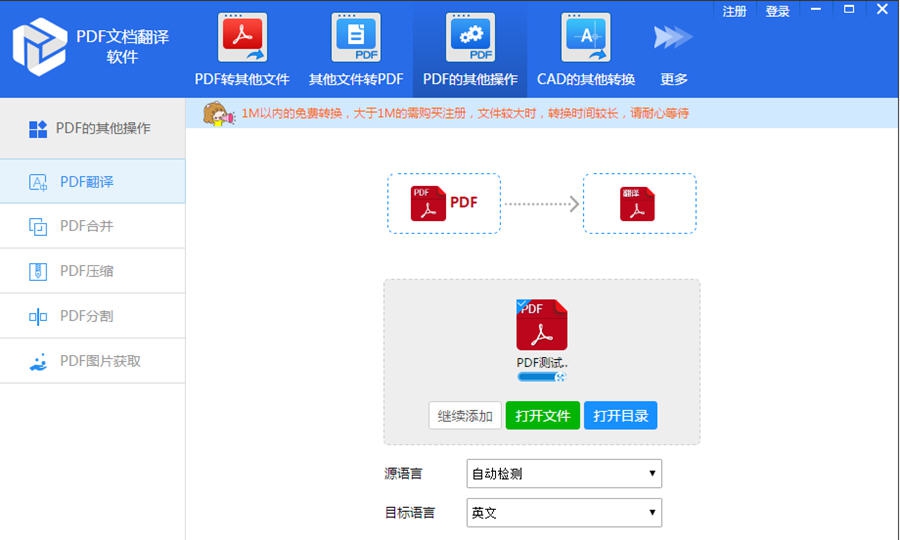Click the PDF翻译 sidebar icon
This screenshot has height=540, width=900.
38,182
